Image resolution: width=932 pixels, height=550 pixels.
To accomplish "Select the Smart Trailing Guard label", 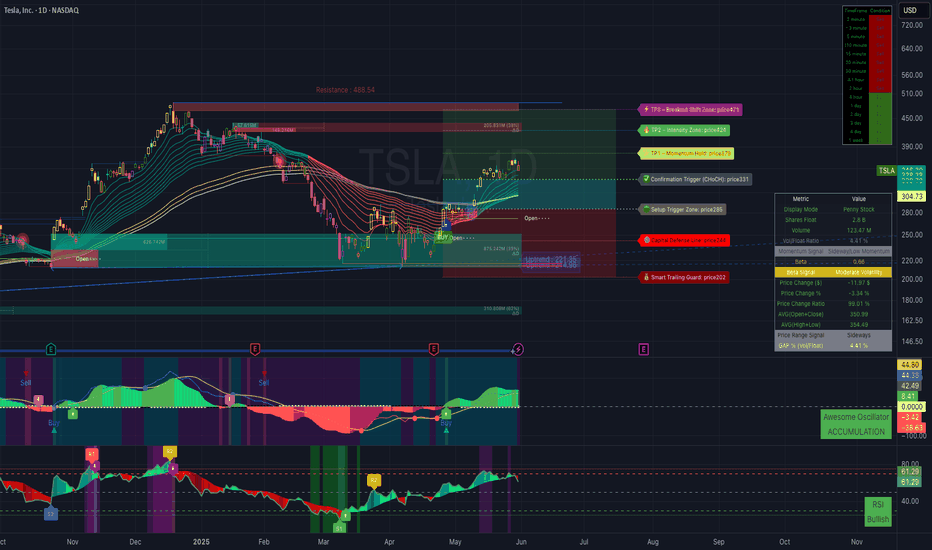I will [x=684, y=277].
